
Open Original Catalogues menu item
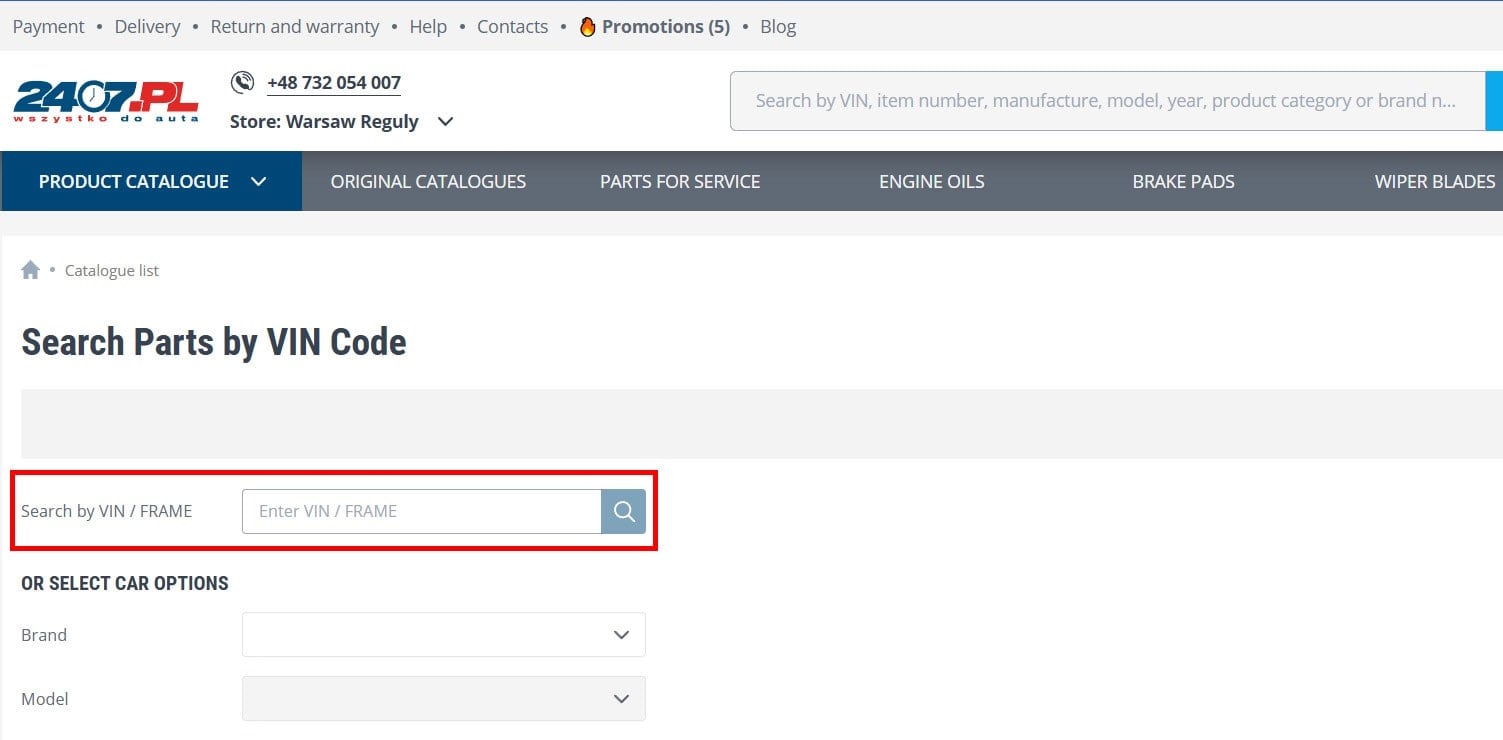pyautogui.click(x=428, y=181)
